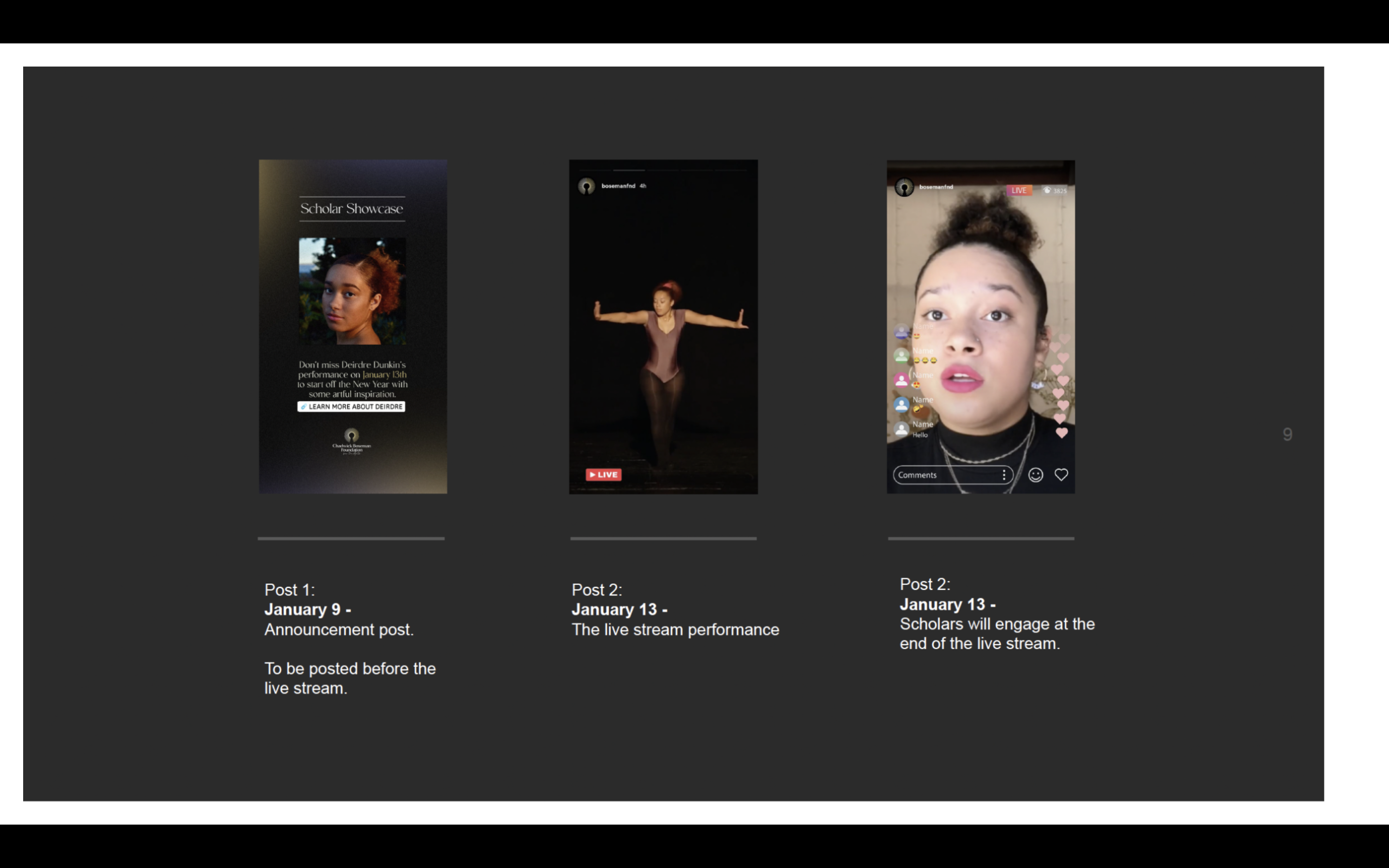This screenshot has width=1389, height=868.
Task: Click the bosemanfnd avatar in the 4h story
Action: click(586, 187)
